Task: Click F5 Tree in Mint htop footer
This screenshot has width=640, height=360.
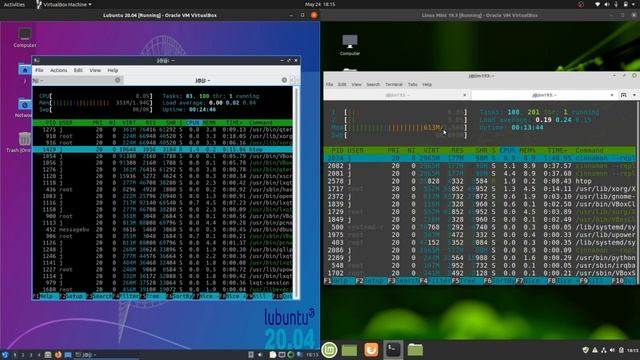Action: point(468,281)
